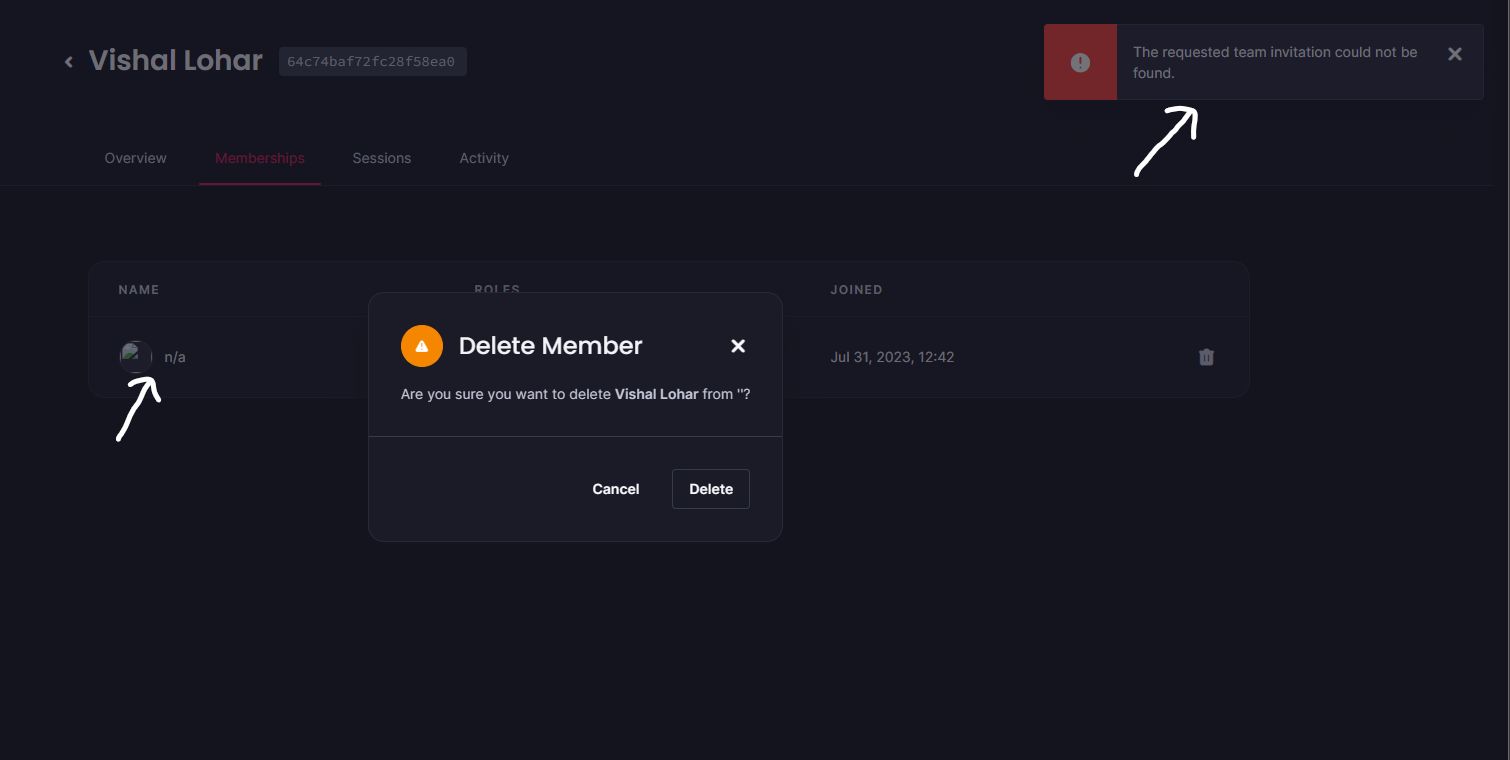The height and width of the screenshot is (760, 1510).
Task: Click the alert icon on the error notification
Action: tap(1080, 61)
